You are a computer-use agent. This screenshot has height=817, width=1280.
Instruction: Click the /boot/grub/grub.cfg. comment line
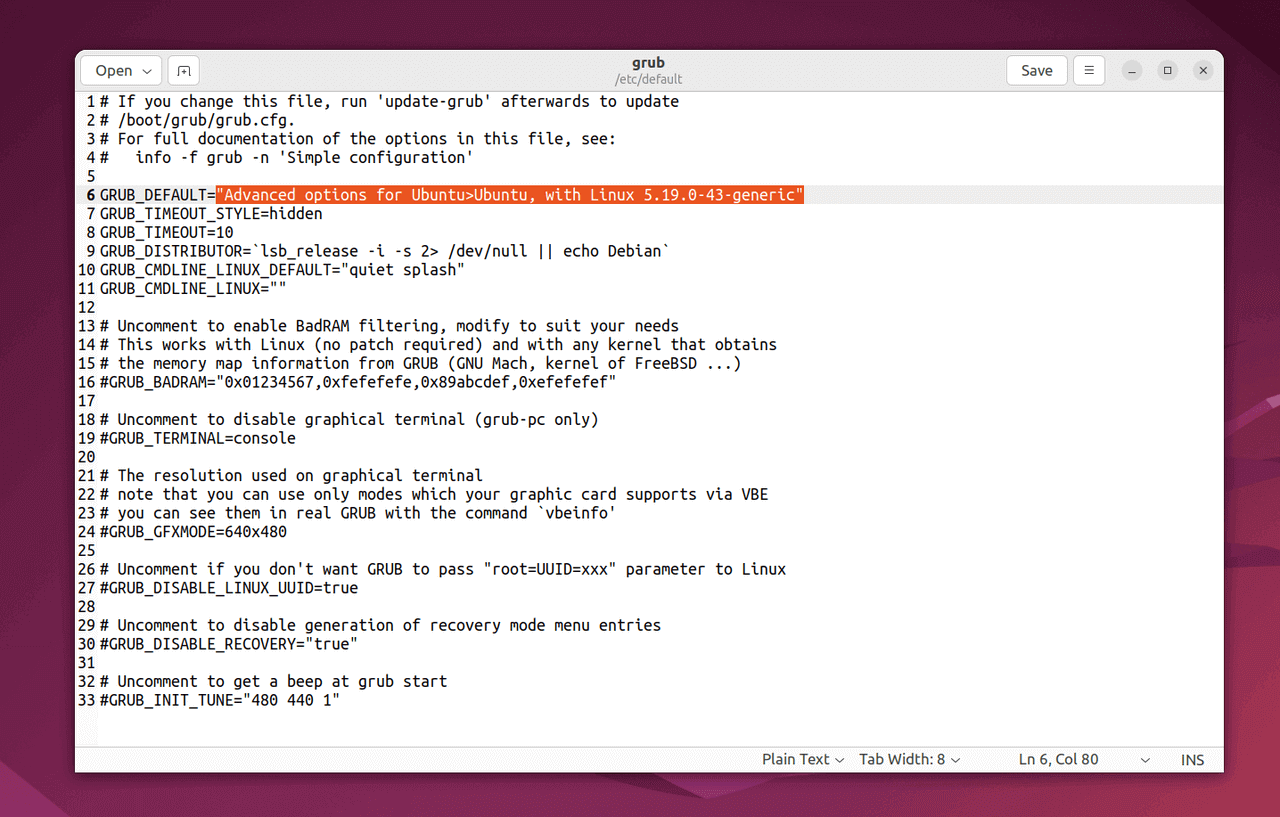tap(197, 120)
